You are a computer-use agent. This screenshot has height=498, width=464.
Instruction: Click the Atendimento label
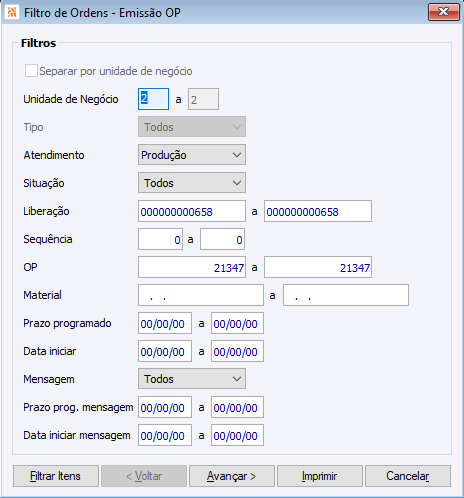54,155
